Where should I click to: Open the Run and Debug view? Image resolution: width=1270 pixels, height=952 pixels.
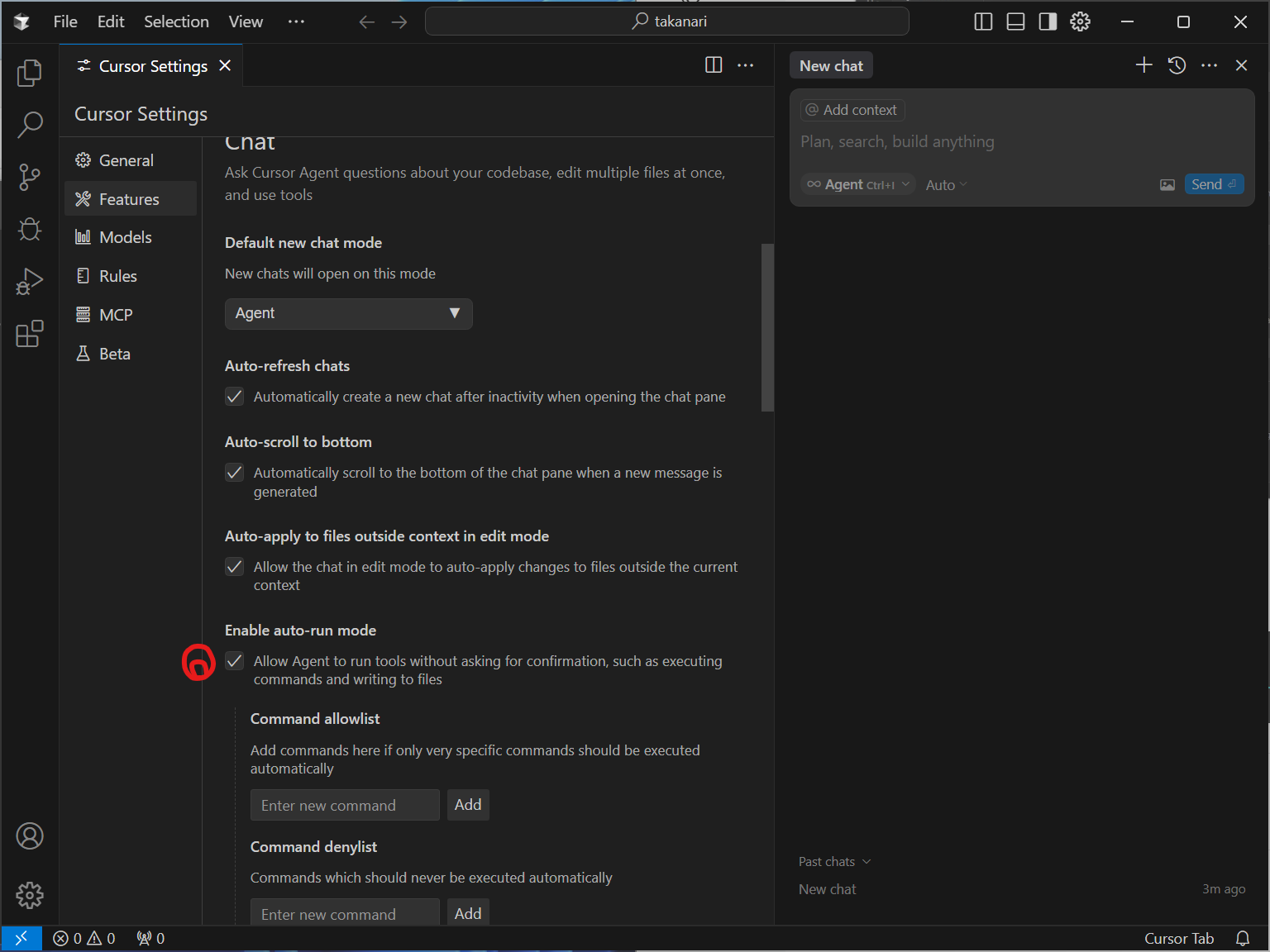click(x=30, y=282)
